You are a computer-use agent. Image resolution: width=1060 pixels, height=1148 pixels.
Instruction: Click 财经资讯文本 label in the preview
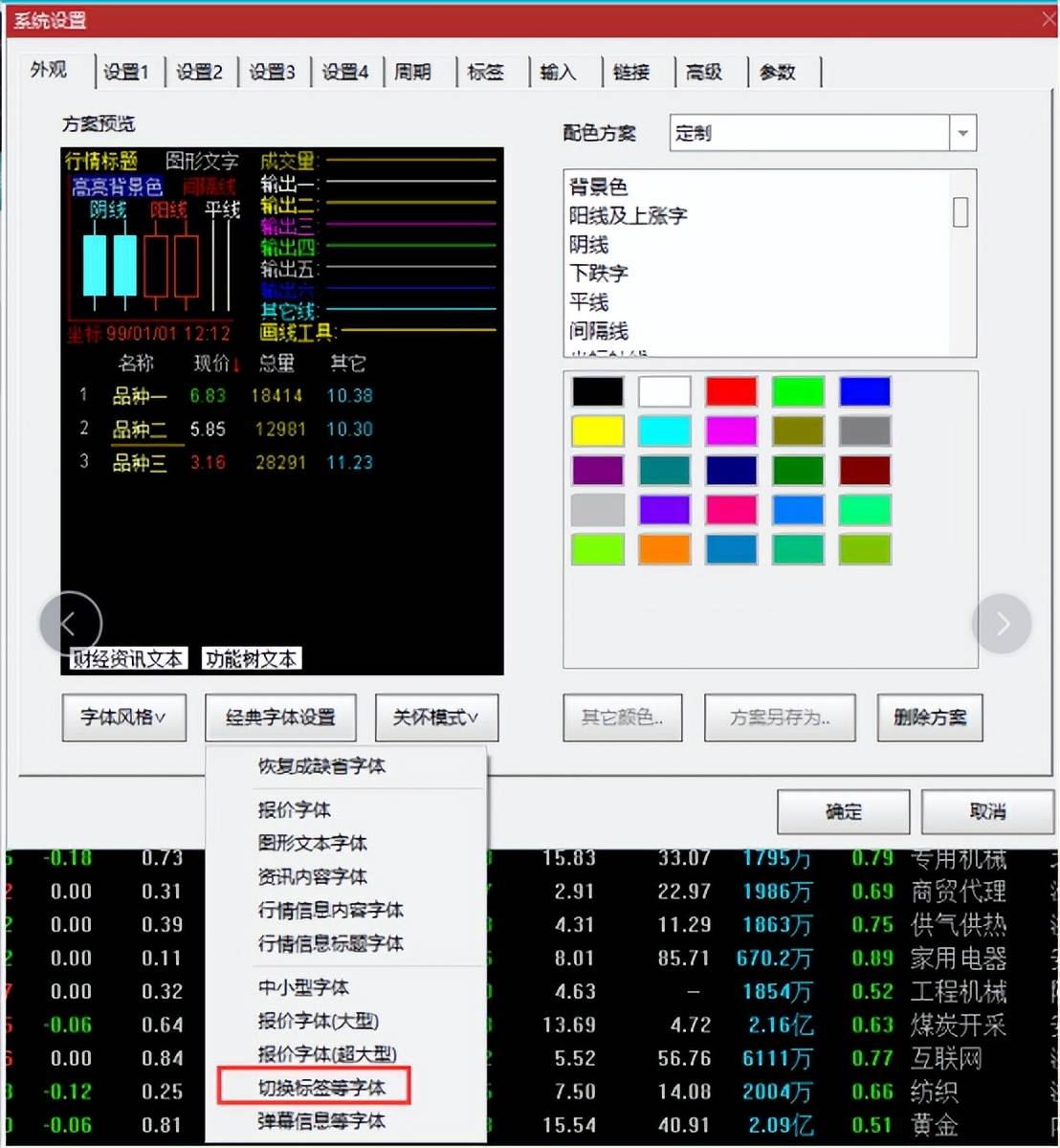click(127, 659)
